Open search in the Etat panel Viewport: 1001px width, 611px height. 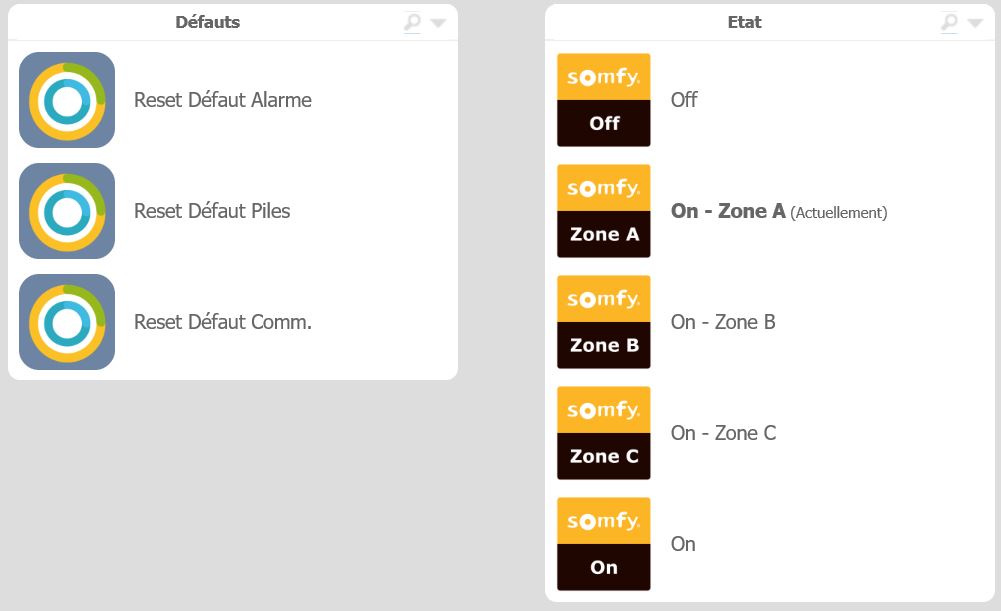tap(949, 23)
